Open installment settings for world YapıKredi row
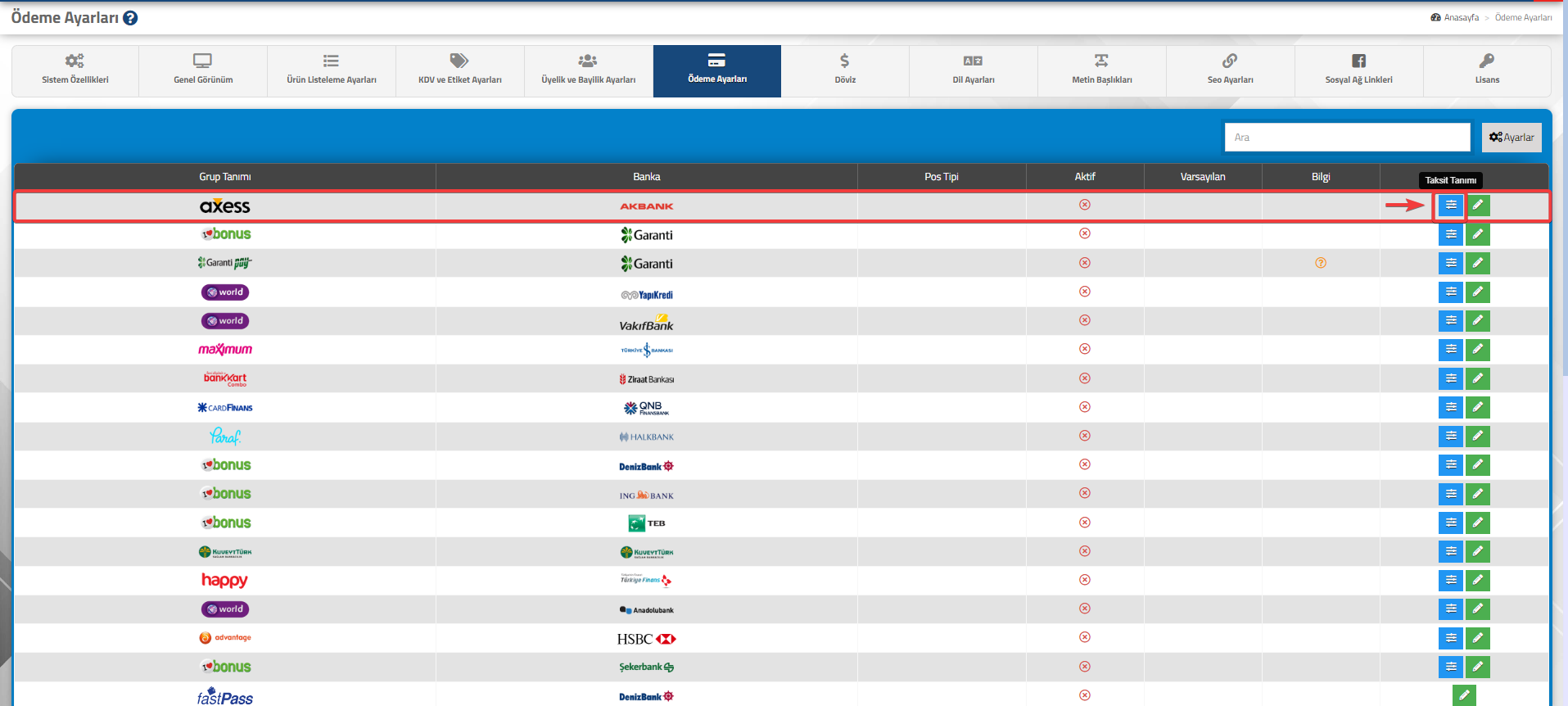The image size is (1568, 706). 1451,292
